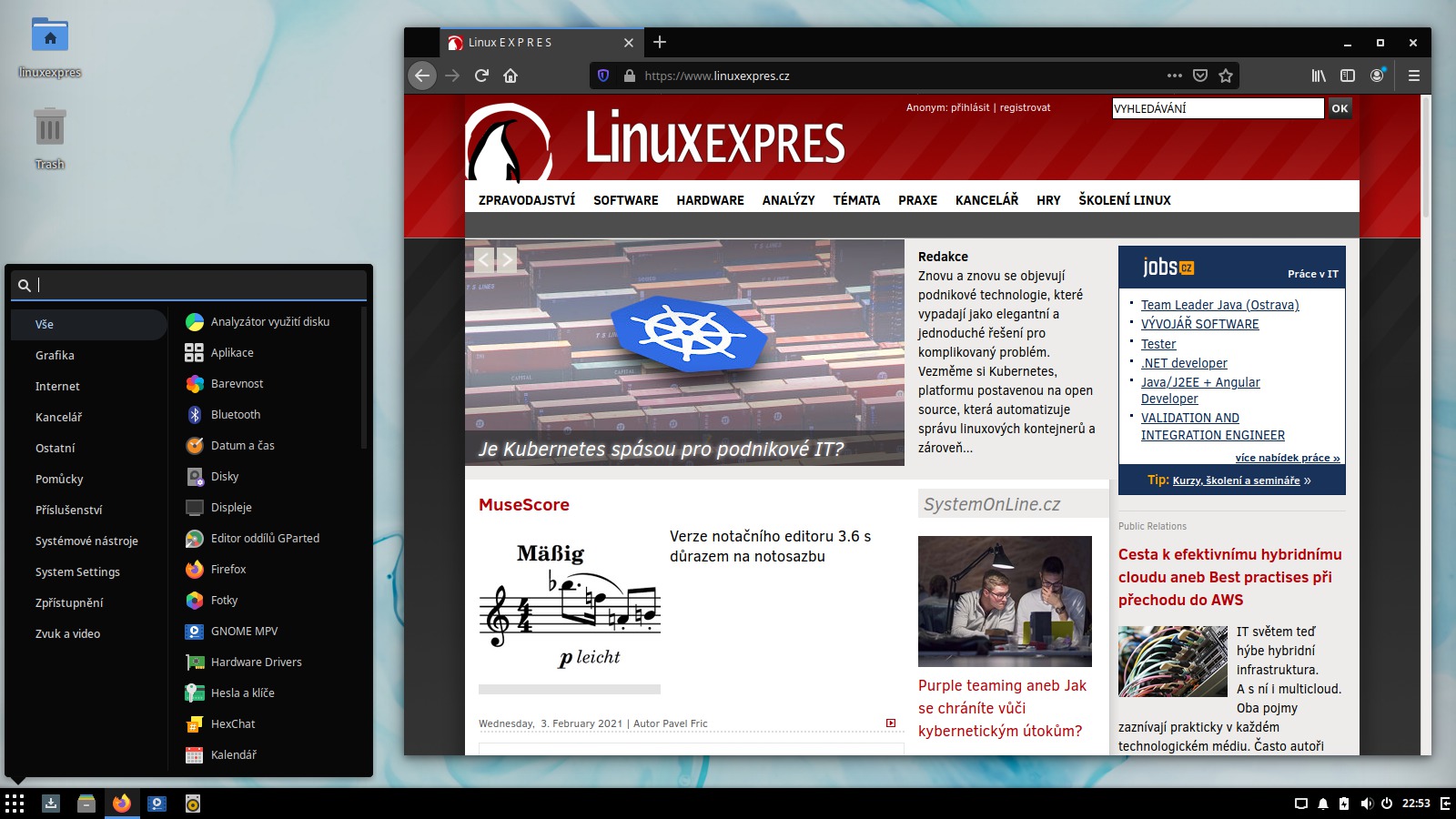Open linuxexpres home folder on desktop
Image resolution: width=1456 pixels, height=819 pixels.
click(50, 47)
